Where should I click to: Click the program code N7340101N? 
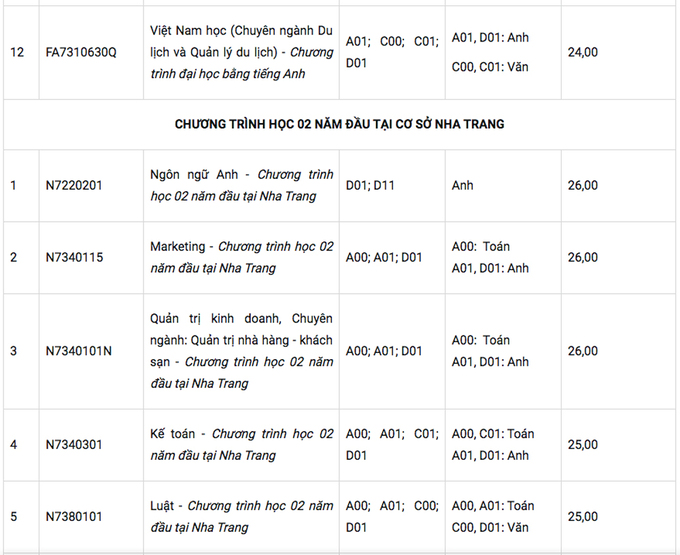[x=79, y=351]
